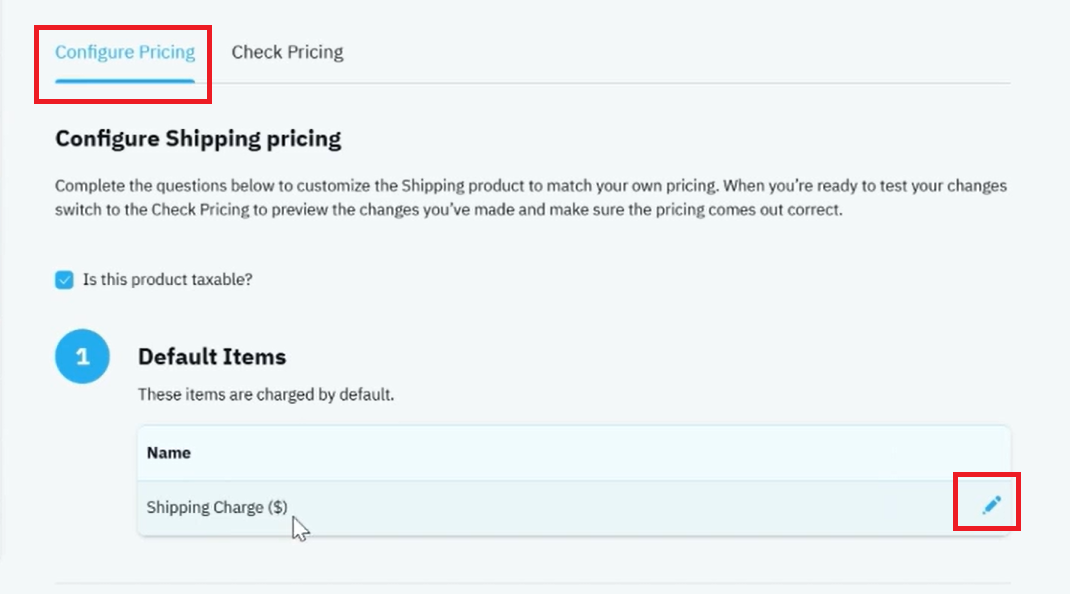This screenshot has height=594, width=1070.
Task: Click "switch to the Check Pricing" description line
Action: pyautogui.click(x=449, y=210)
